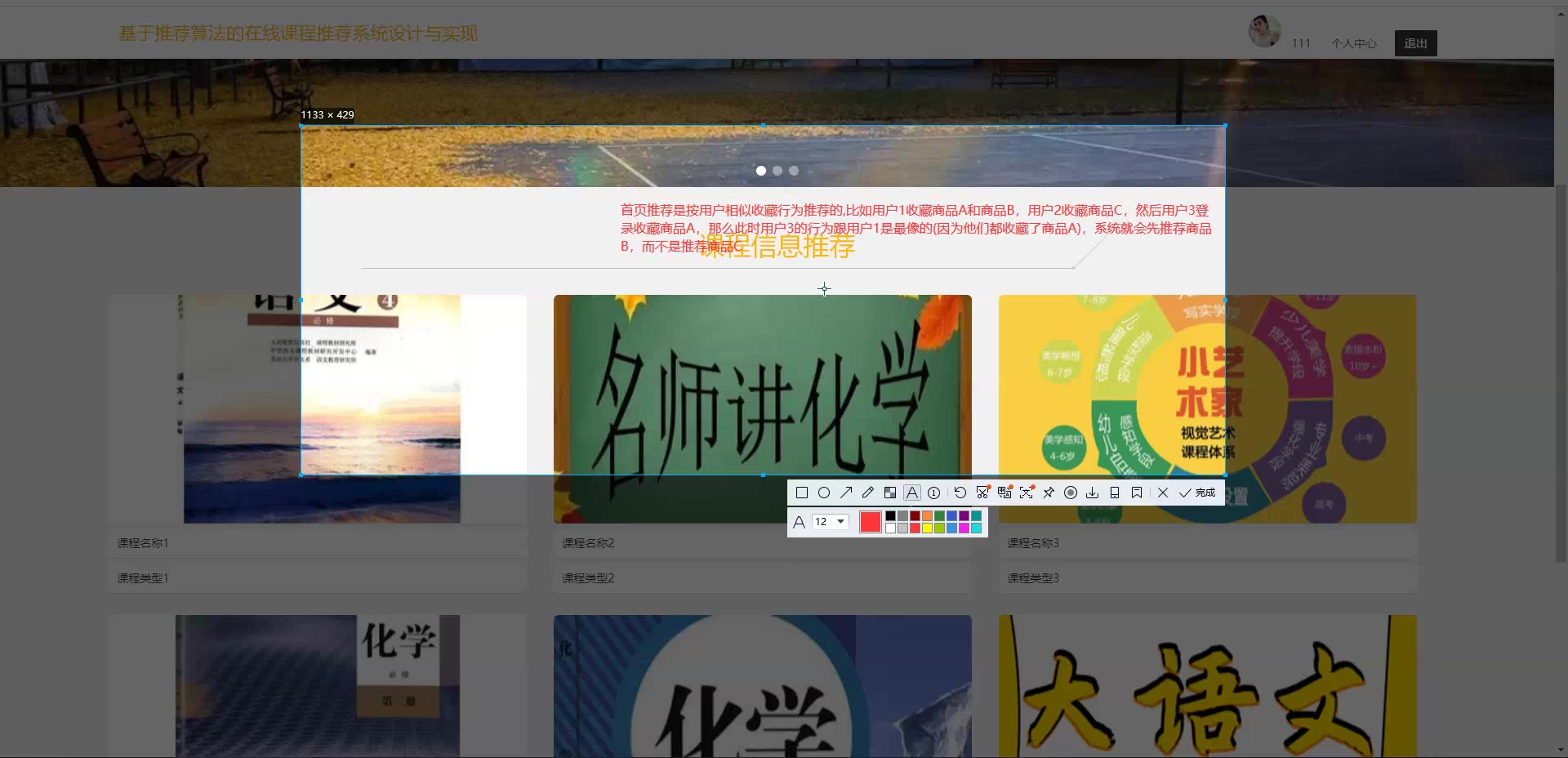Click the 课程名称1 label
This screenshot has width=1568, height=758.
pyautogui.click(x=143, y=543)
